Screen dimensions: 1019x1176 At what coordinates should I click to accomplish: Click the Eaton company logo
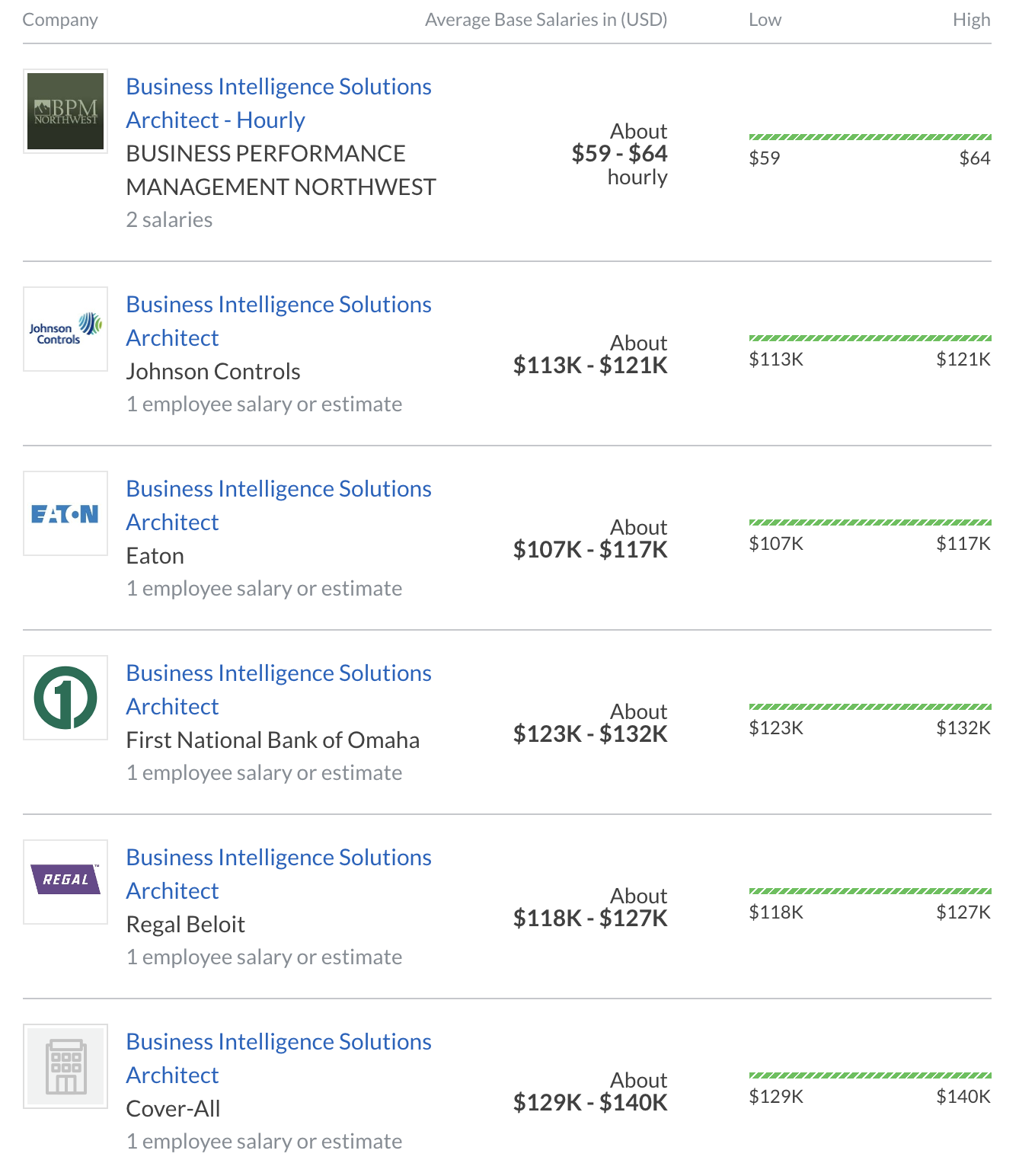[x=65, y=513]
